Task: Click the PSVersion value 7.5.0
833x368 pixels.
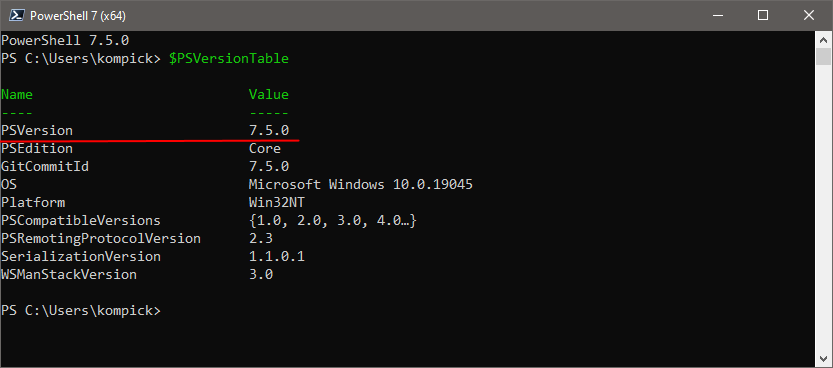Action: (x=269, y=131)
